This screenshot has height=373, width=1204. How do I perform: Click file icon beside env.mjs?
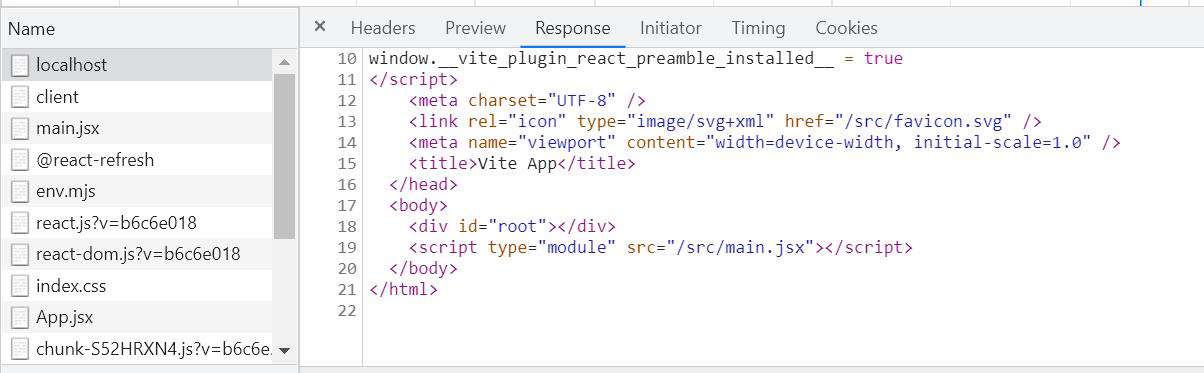coord(19,191)
